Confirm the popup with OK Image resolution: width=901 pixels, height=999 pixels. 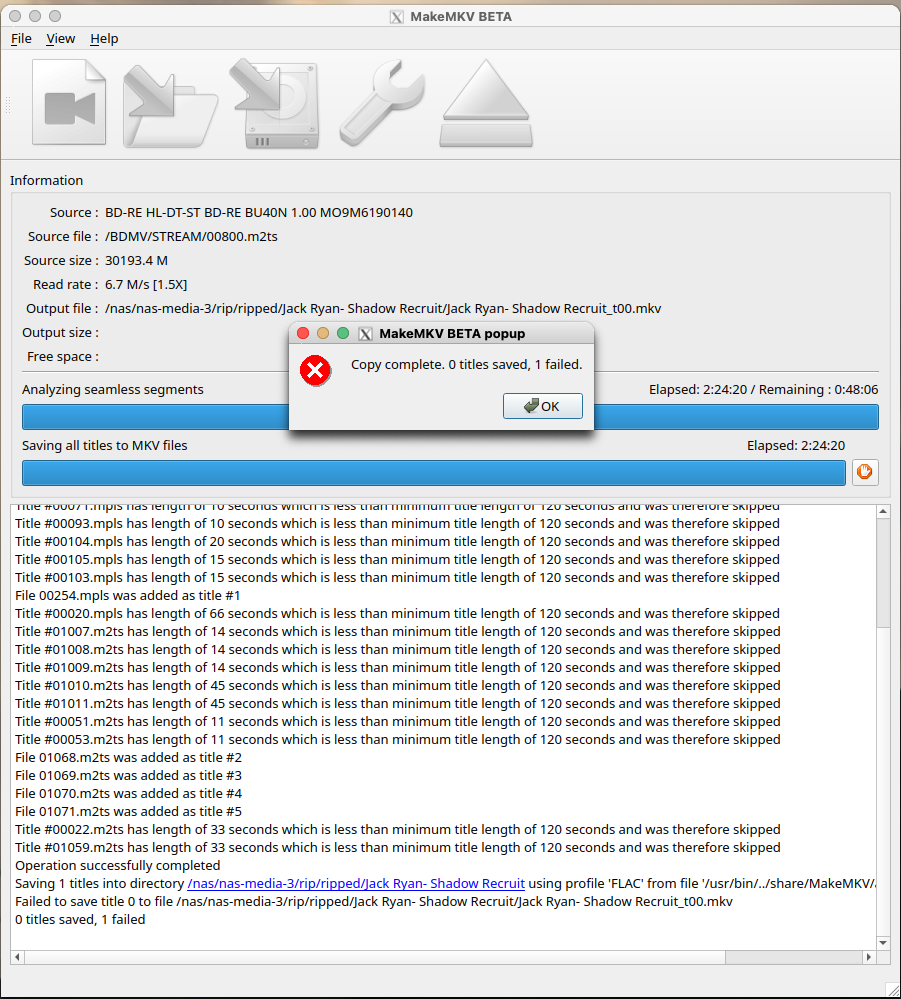(x=543, y=406)
